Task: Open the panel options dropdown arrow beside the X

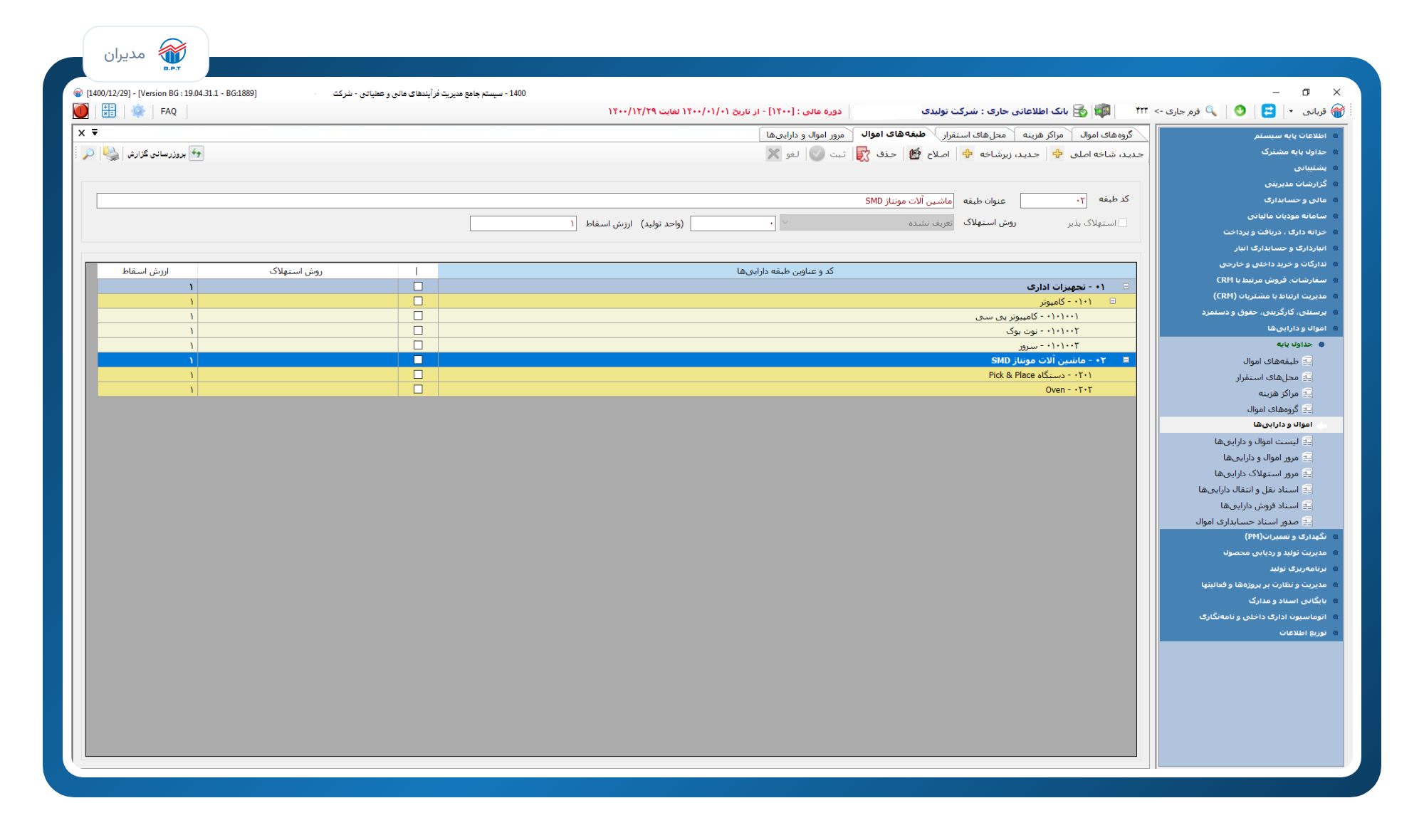Action: click(95, 132)
